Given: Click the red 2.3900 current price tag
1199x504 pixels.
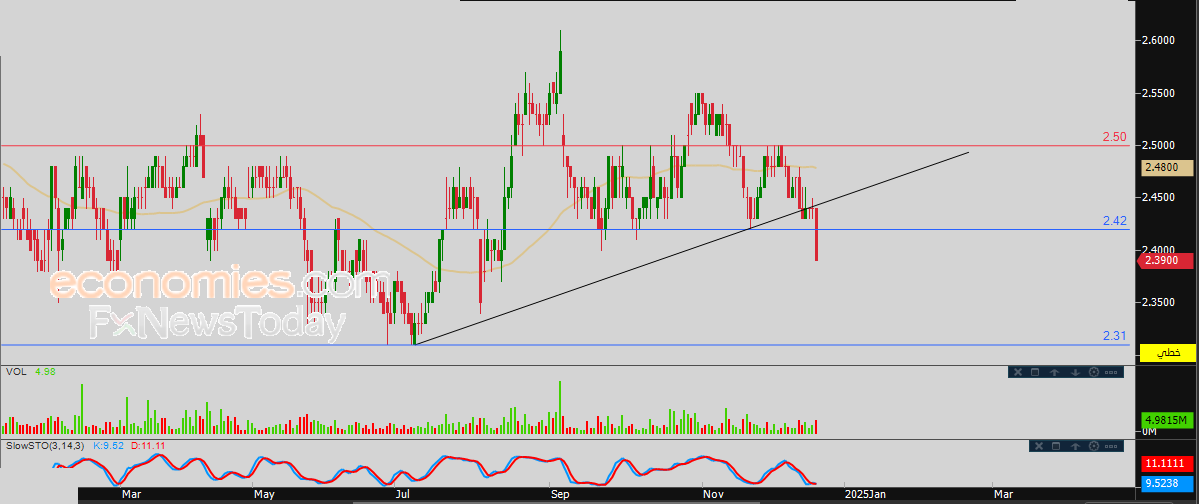Looking at the screenshot, I should pyautogui.click(x=1166, y=261).
